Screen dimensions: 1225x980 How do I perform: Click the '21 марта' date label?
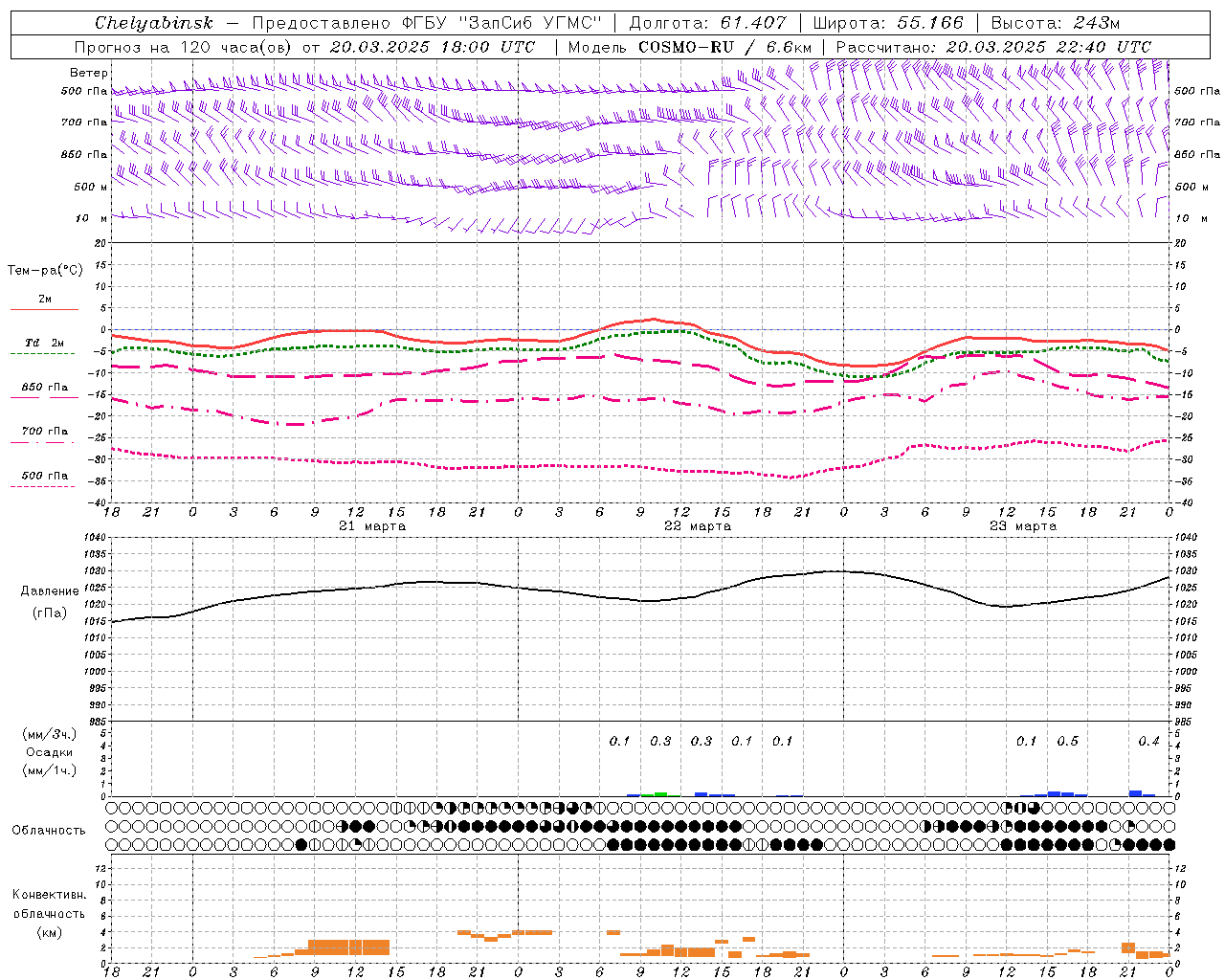(372, 526)
